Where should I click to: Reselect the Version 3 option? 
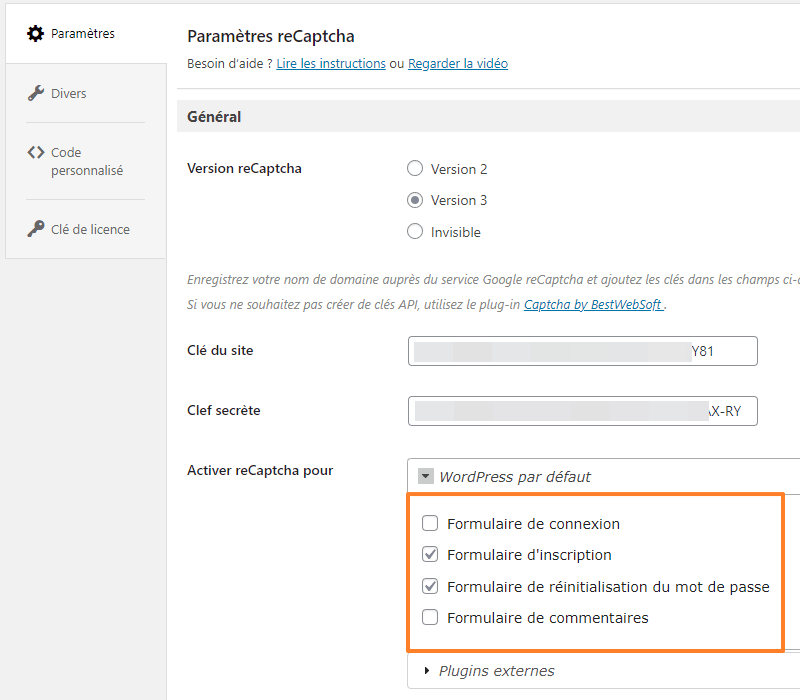coord(415,200)
